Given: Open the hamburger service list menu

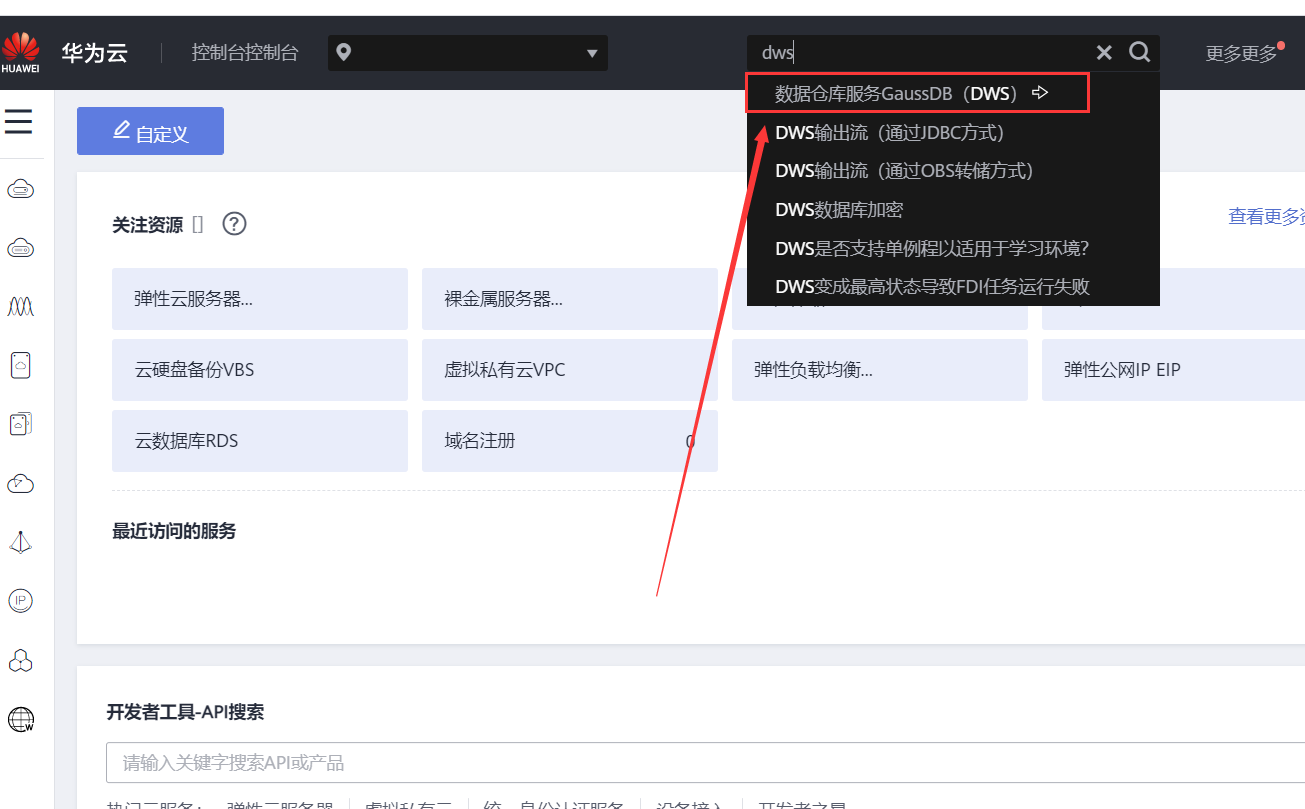Looking at the screenshot, I should 19,122.
